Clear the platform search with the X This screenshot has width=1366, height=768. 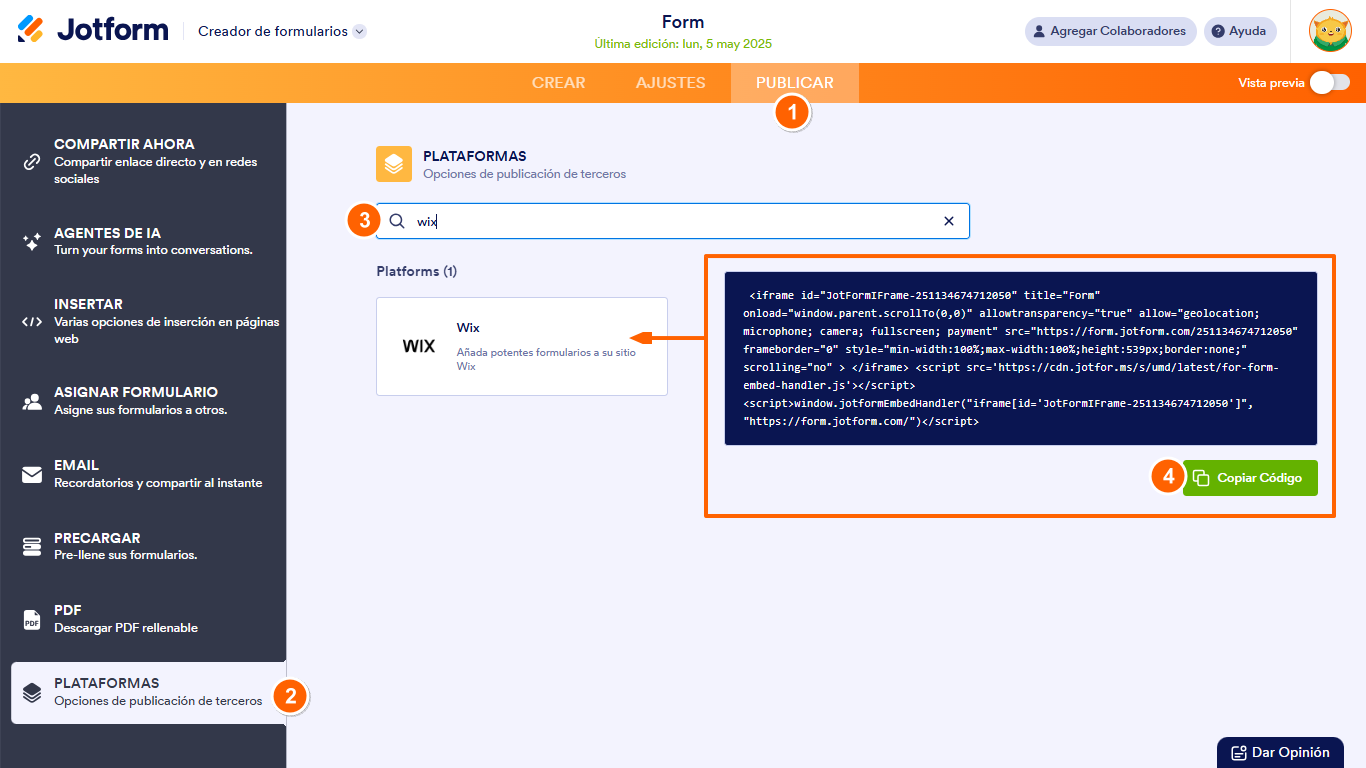(949, 221)
